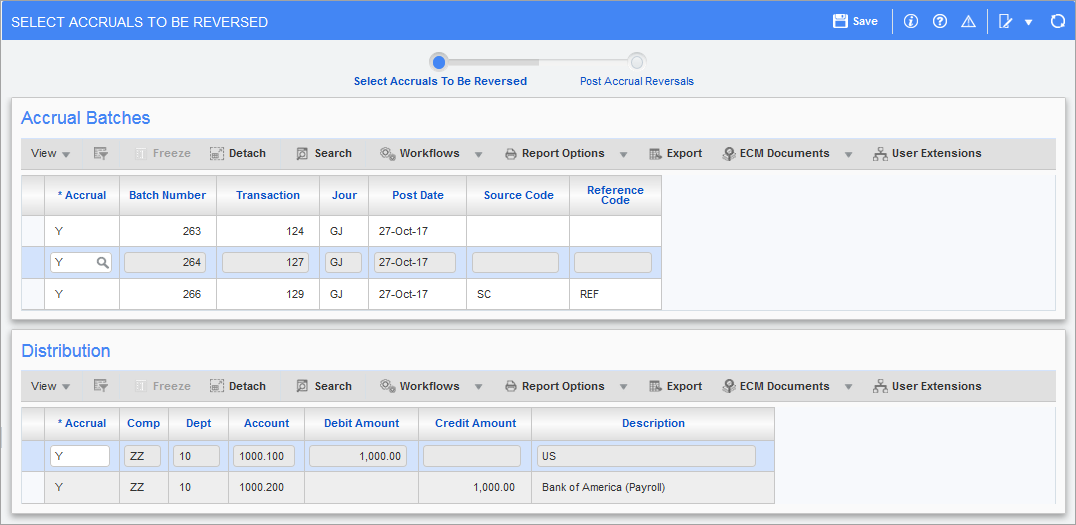Expand ECM Documents arrow in Distribution

point(849,387)
